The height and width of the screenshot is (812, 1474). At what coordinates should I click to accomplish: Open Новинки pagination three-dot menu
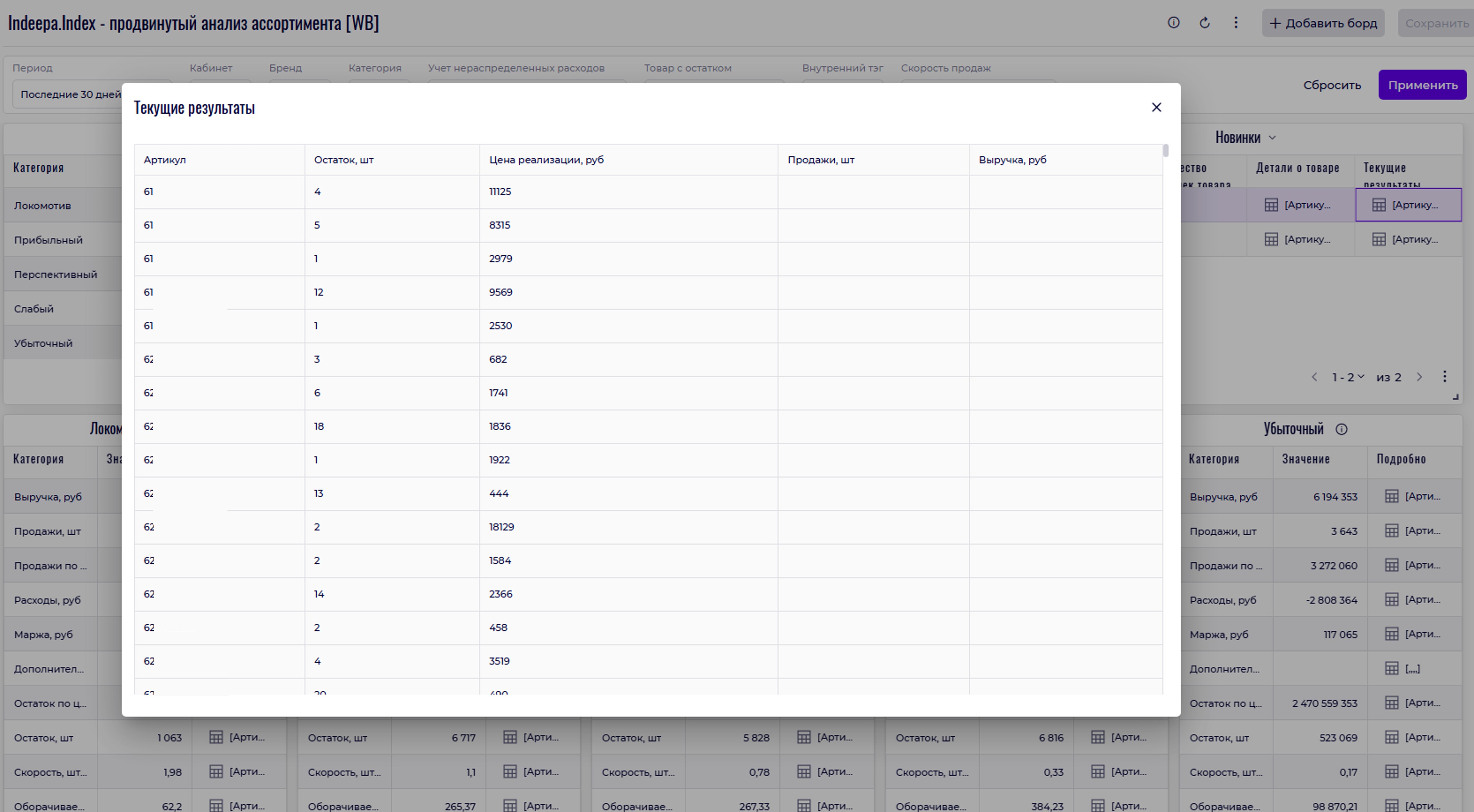point(1444,377)
